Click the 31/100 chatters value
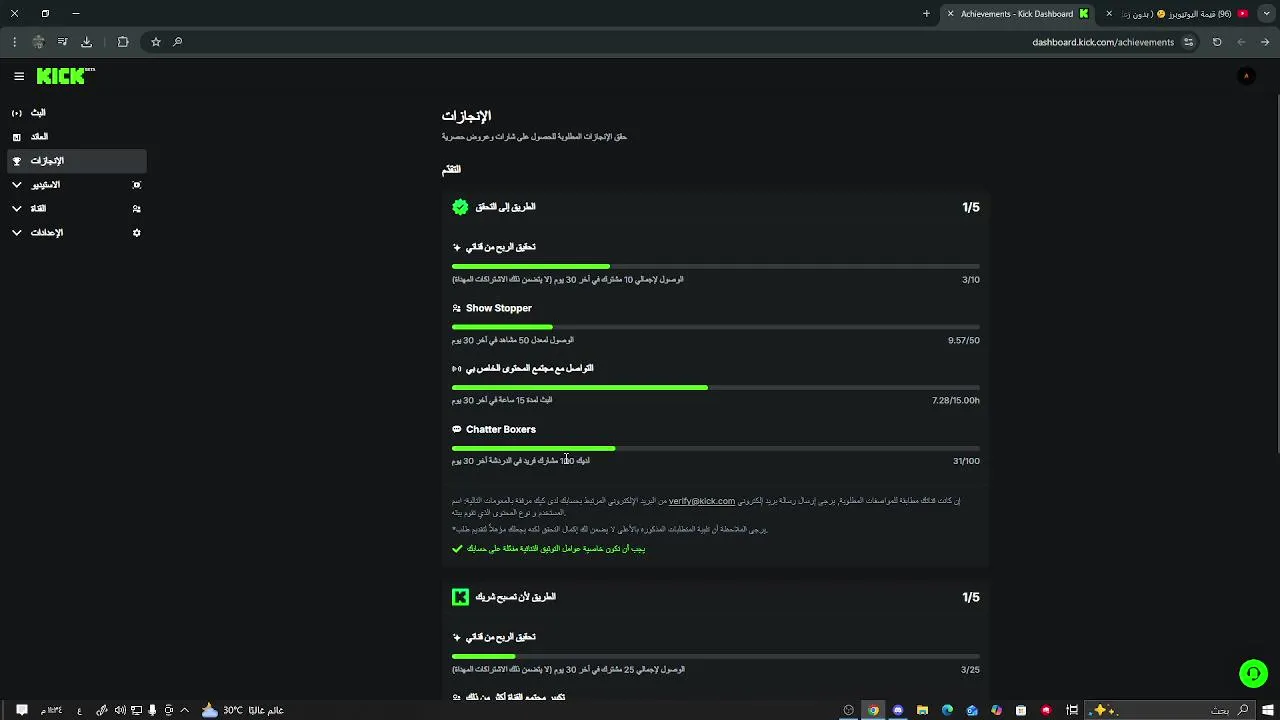Image resolution: width=1280 pixels, height=720 pixels. pos(966,461)
